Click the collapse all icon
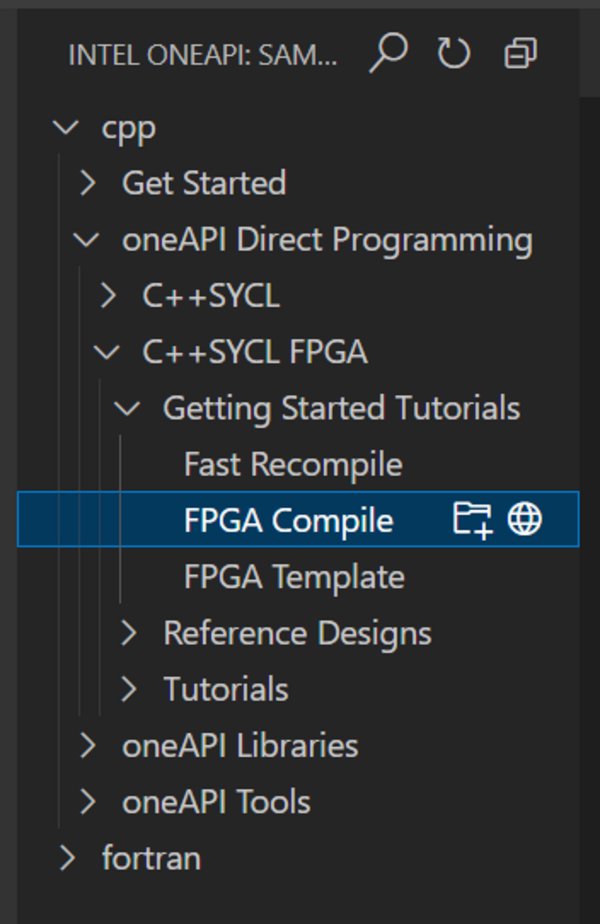Screen dimensions: 600x924 coord(520,54)
